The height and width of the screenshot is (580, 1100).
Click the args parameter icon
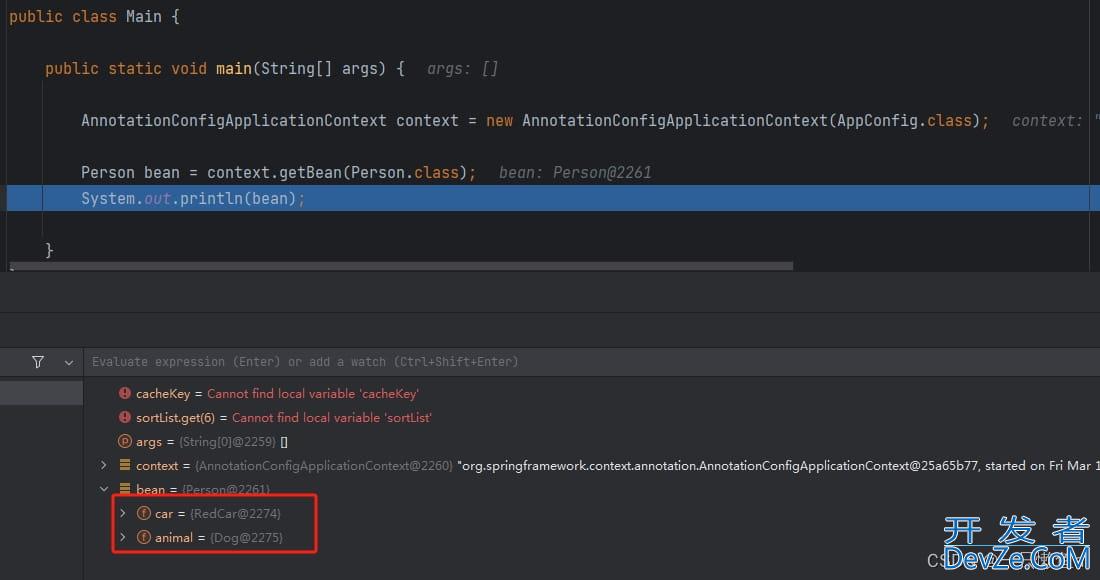125,442
